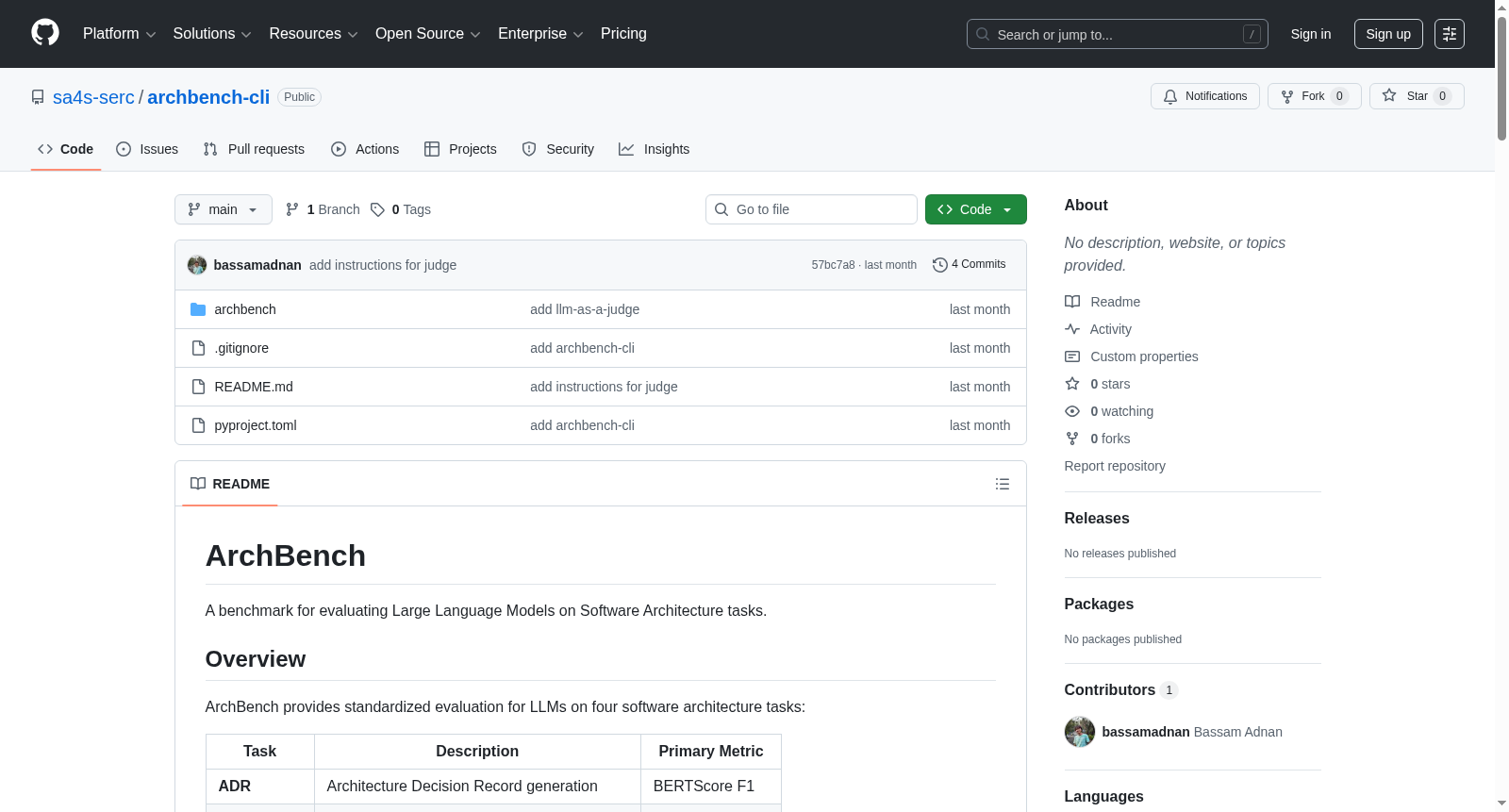1509x812 pixels.
Task: Switch to the Code tab
Action: [x=66, y=149]
